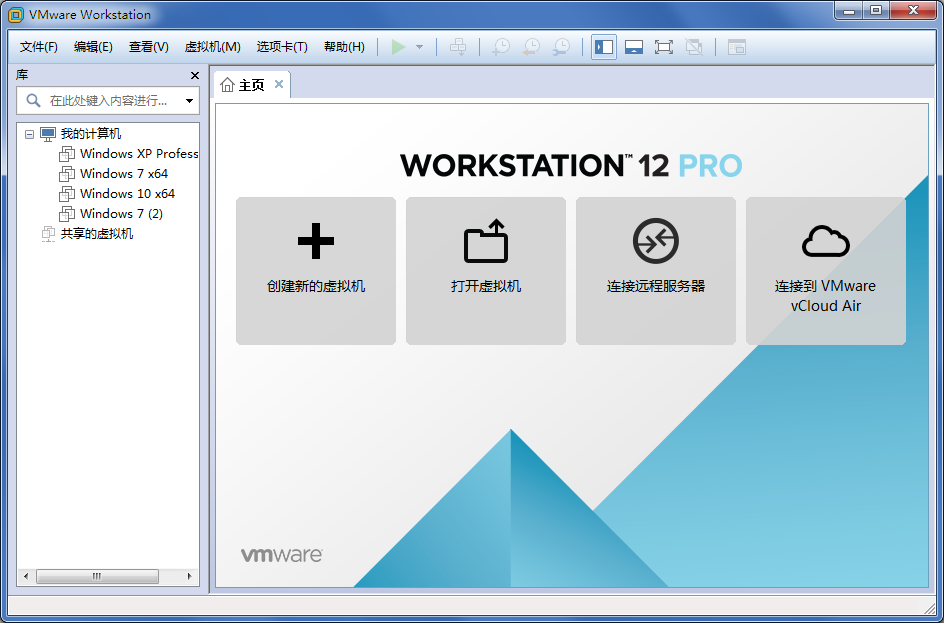
Task: Click the library horizontal scrollbar thumb
Action: (97, 577)
